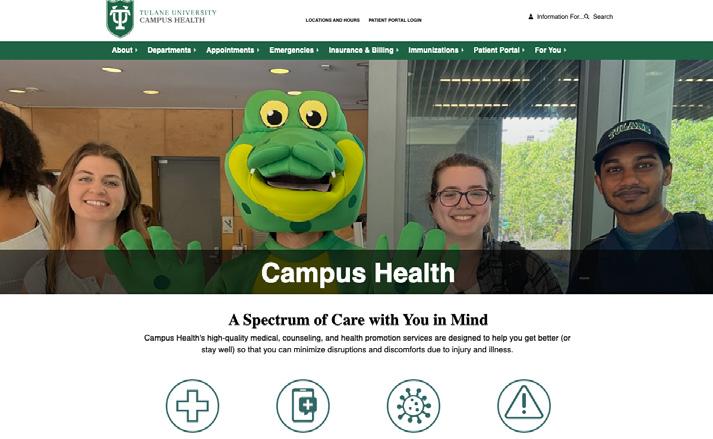Click the Tulane shield logo
The image size is (713, 439).
pos(120,18)
